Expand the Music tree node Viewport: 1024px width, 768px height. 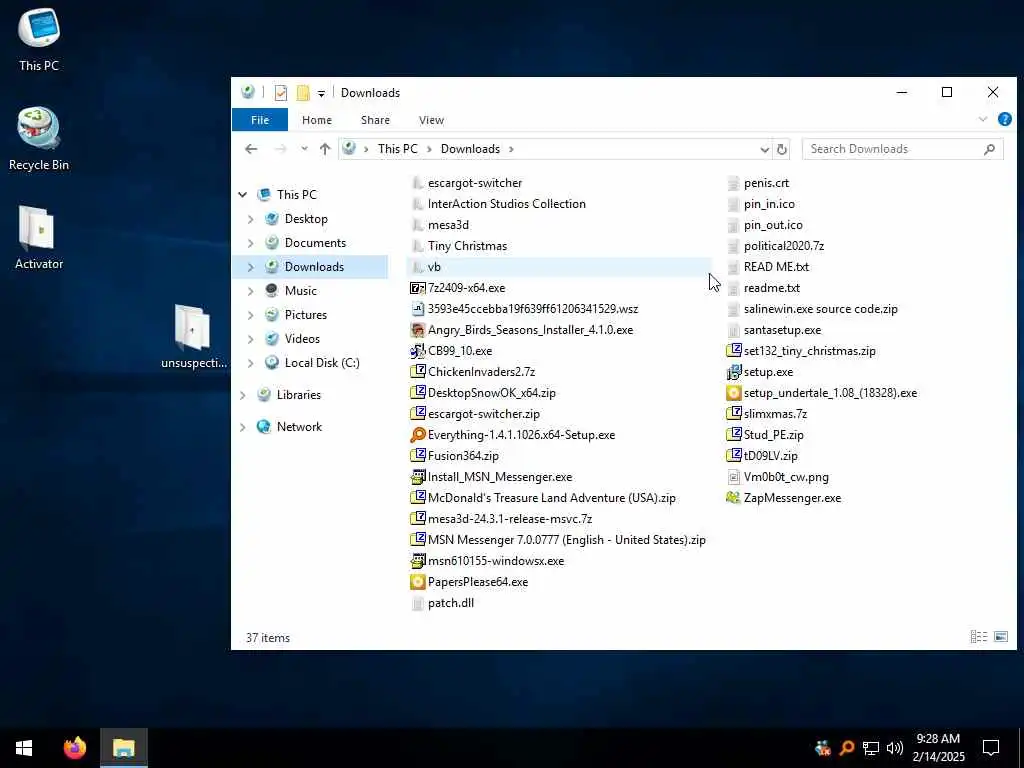coord(251,291)
